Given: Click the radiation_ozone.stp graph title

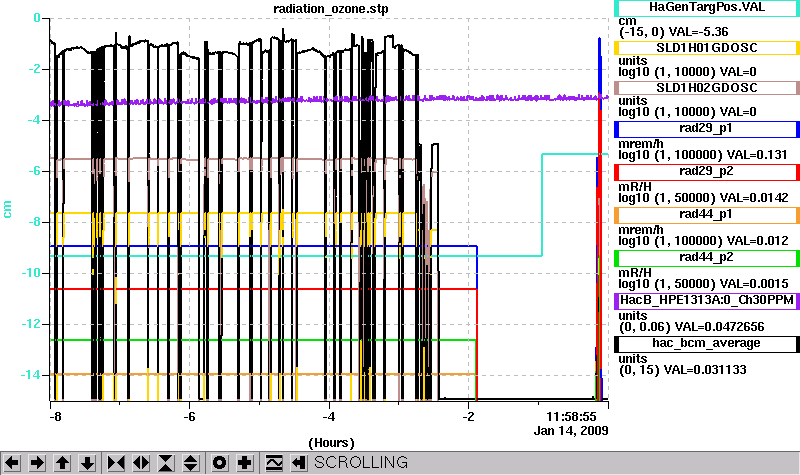Looking at the screenshot, I should tap(331, 9).
